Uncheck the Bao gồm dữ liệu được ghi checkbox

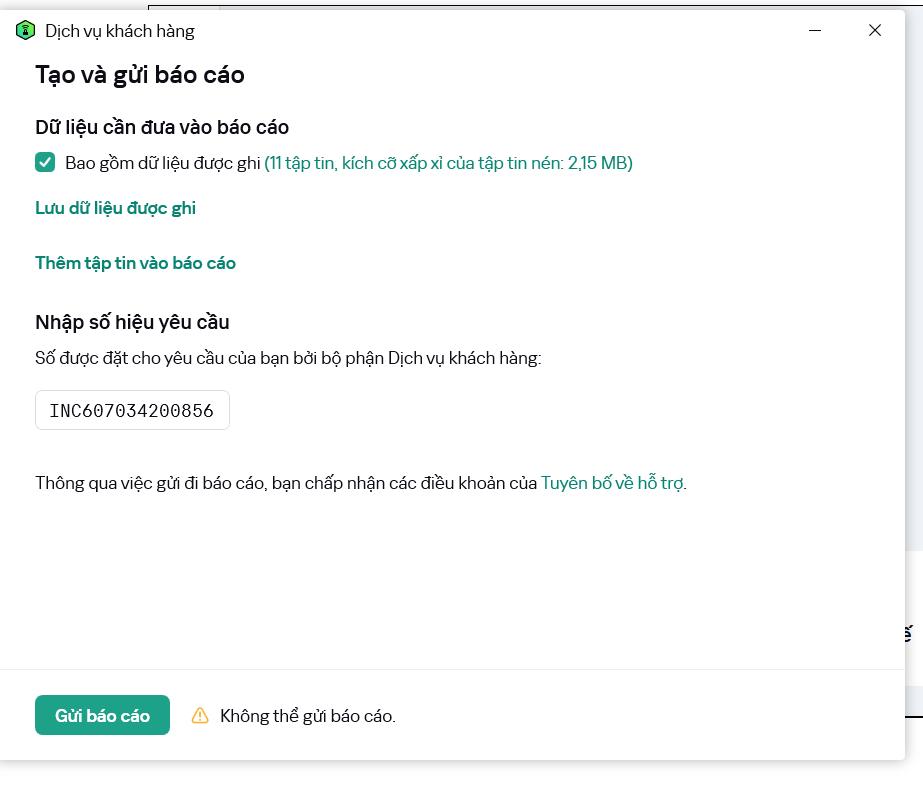pos(45,163)
